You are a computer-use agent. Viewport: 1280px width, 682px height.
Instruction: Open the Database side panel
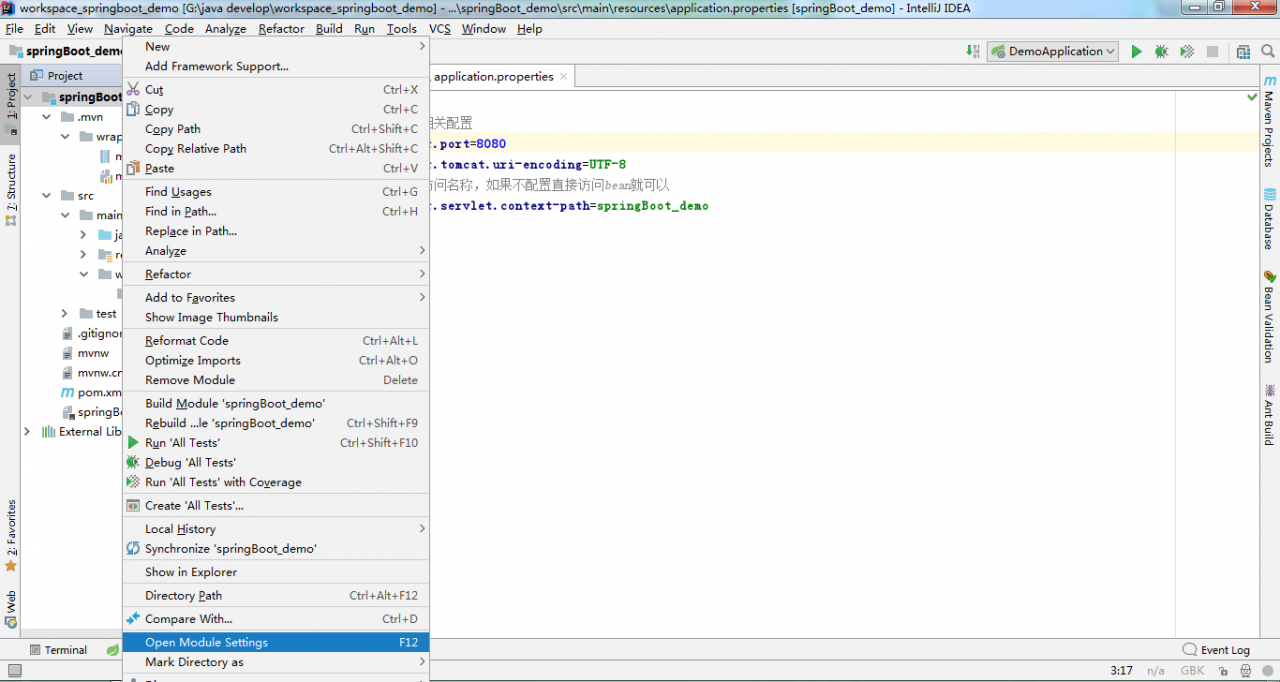[1269, 219]
